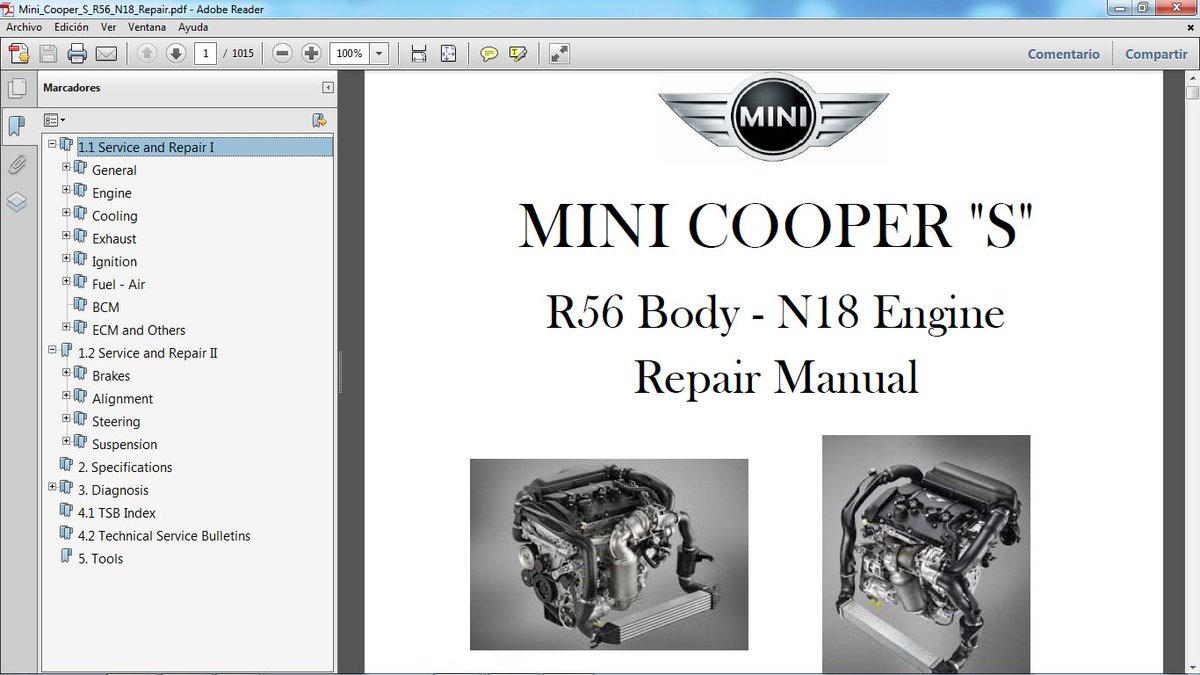Click the page number input field

[x=206, y=54]
